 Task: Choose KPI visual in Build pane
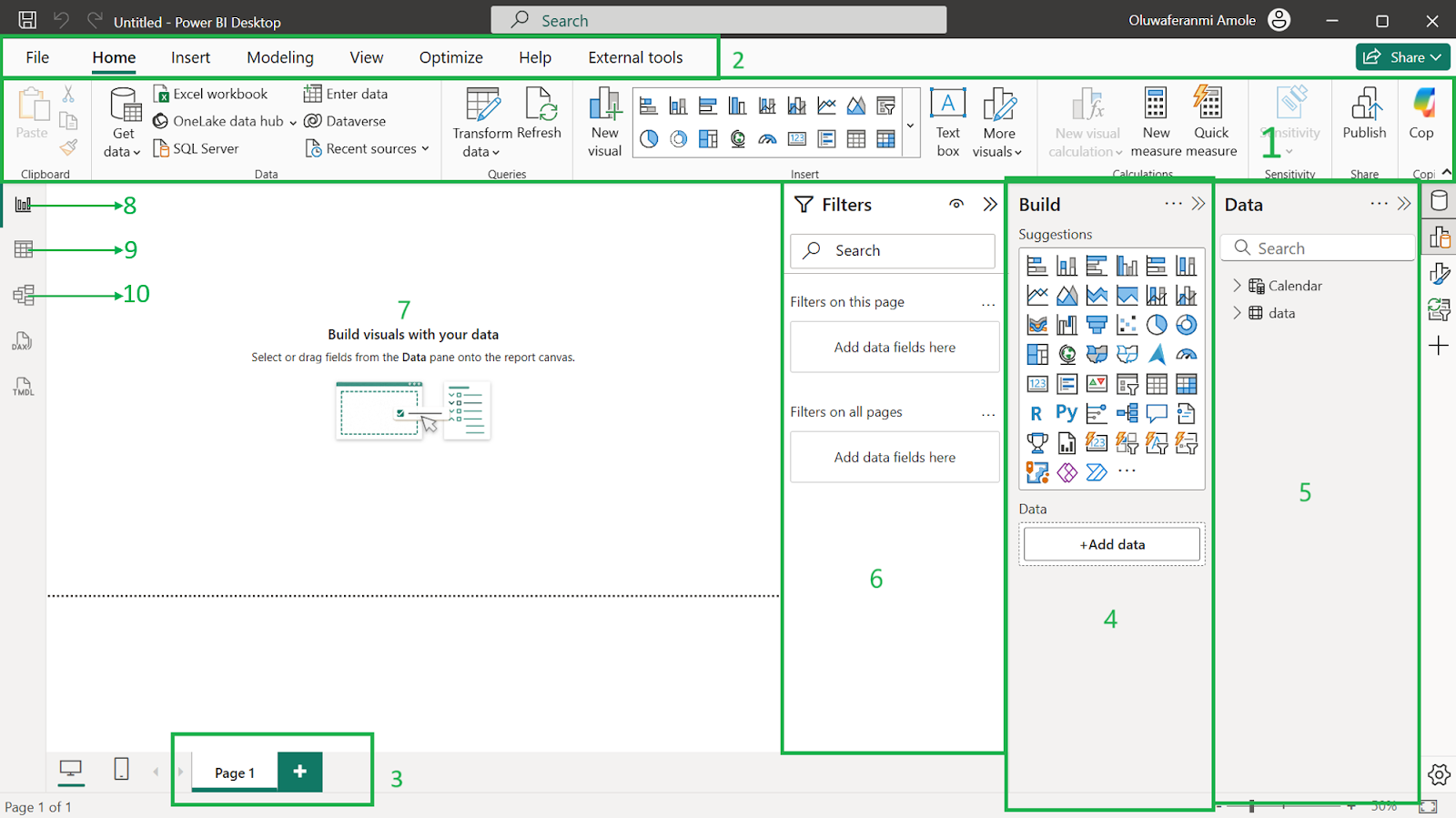coord(1097,384)
